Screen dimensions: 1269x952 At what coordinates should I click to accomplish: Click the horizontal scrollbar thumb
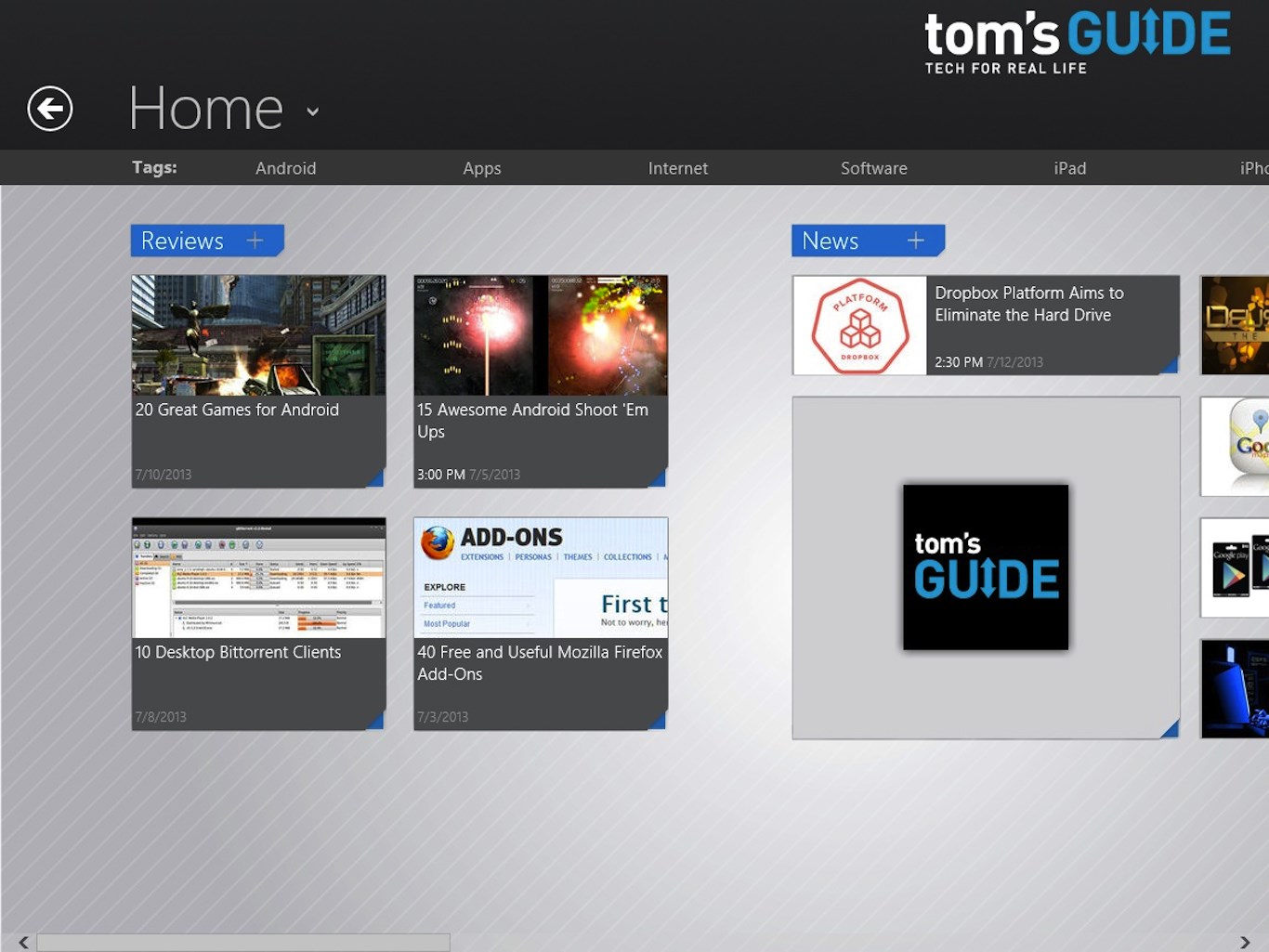[243, 943]
